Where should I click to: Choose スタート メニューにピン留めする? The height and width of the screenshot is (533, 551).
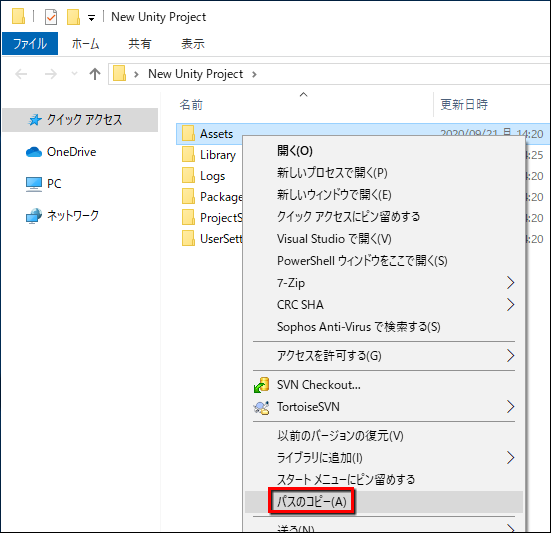[x=346, y=479]
